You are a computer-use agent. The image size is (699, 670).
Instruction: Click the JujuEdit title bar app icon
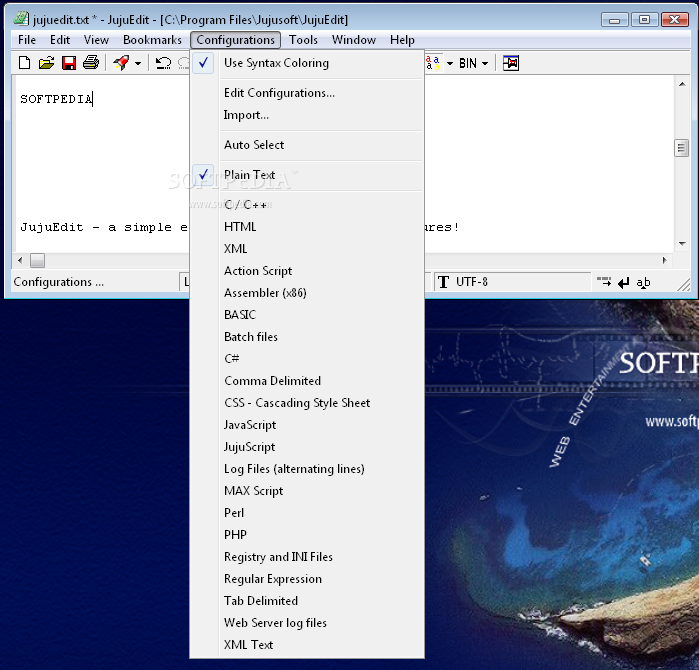[x=21, y=19]
